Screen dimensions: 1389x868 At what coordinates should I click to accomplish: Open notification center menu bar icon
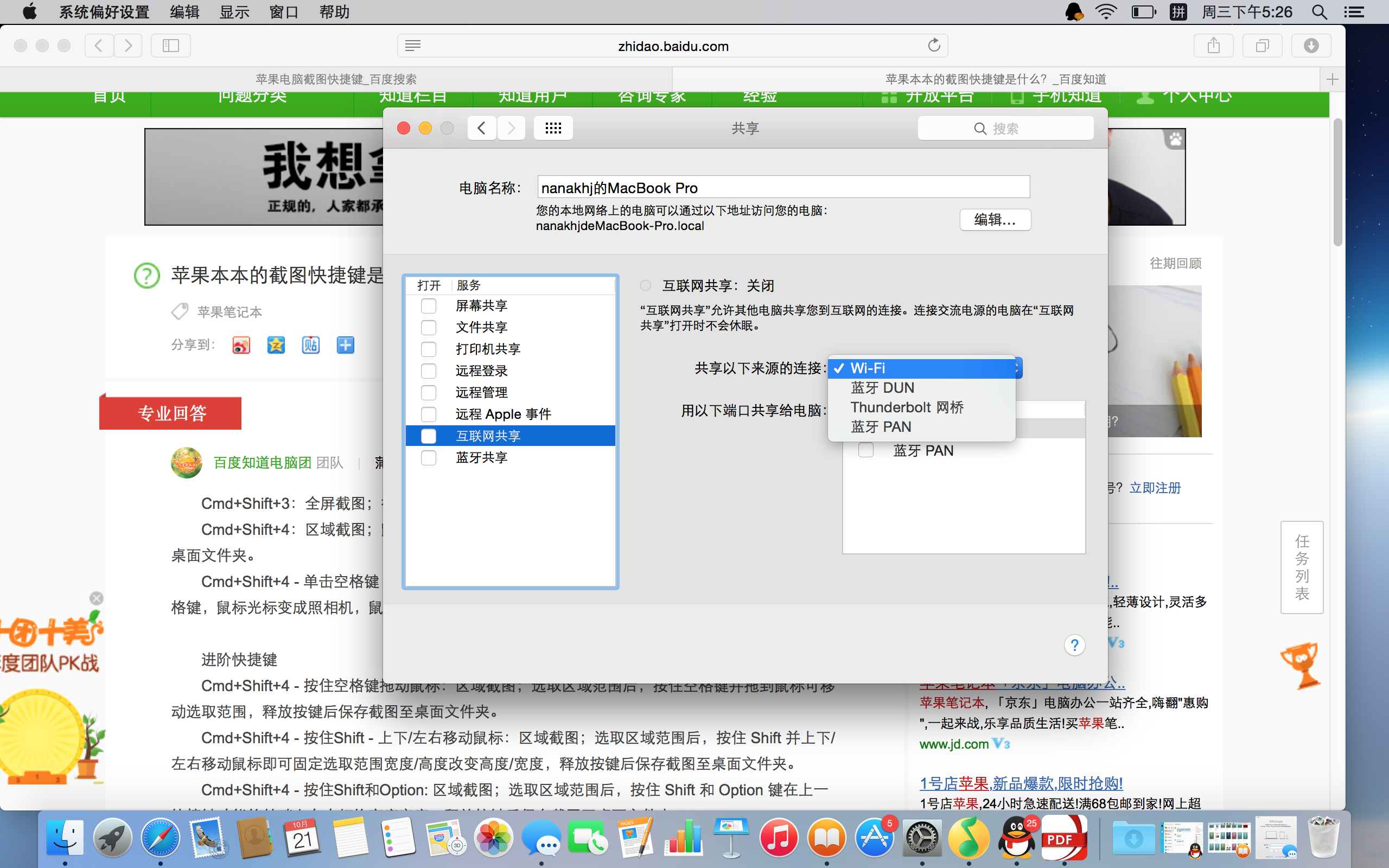pyautogui.click(x=1354, y=12)
